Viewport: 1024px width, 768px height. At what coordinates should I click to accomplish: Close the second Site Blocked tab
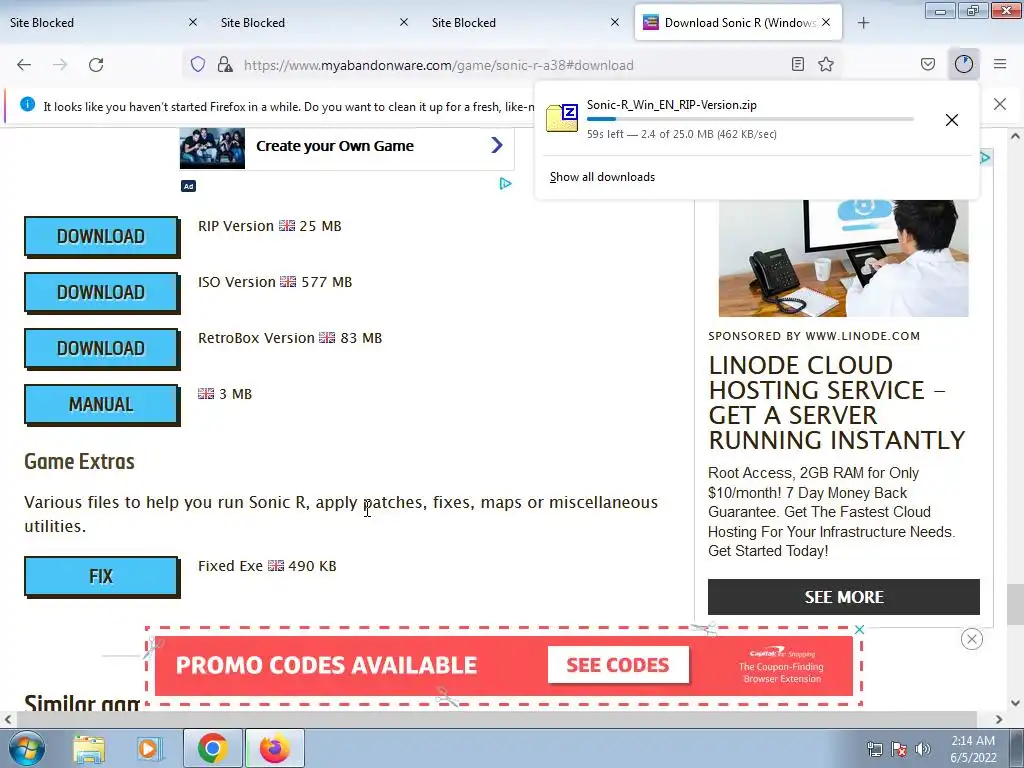pyautogui.click(x=404, y=22)
